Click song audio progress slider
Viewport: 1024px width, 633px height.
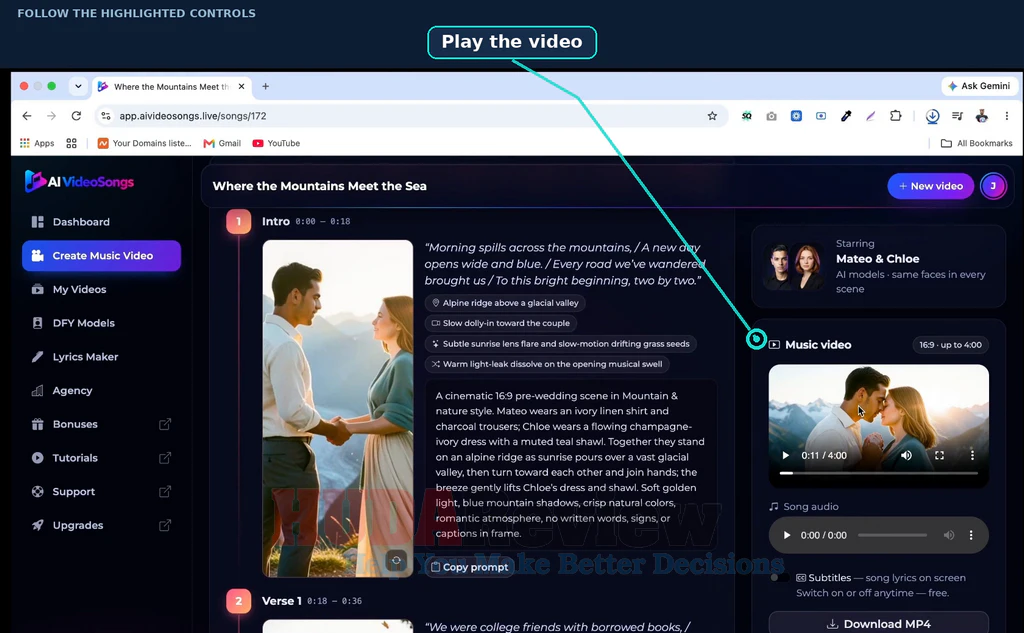point(892,535)
